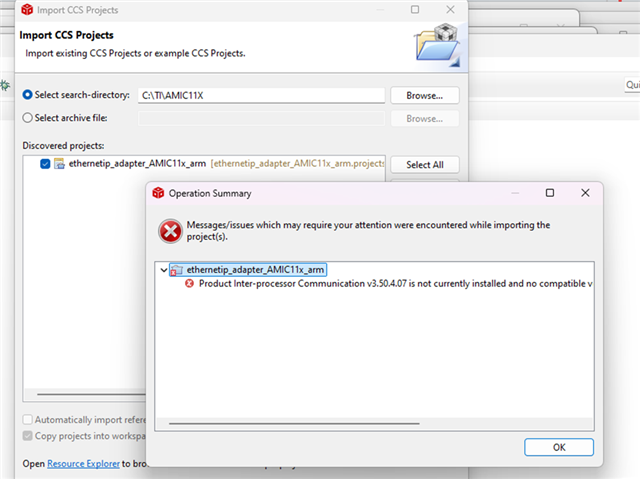This screenshot has width=640, height=479.
Task: Browse for search directory
Action: (424, 95)
